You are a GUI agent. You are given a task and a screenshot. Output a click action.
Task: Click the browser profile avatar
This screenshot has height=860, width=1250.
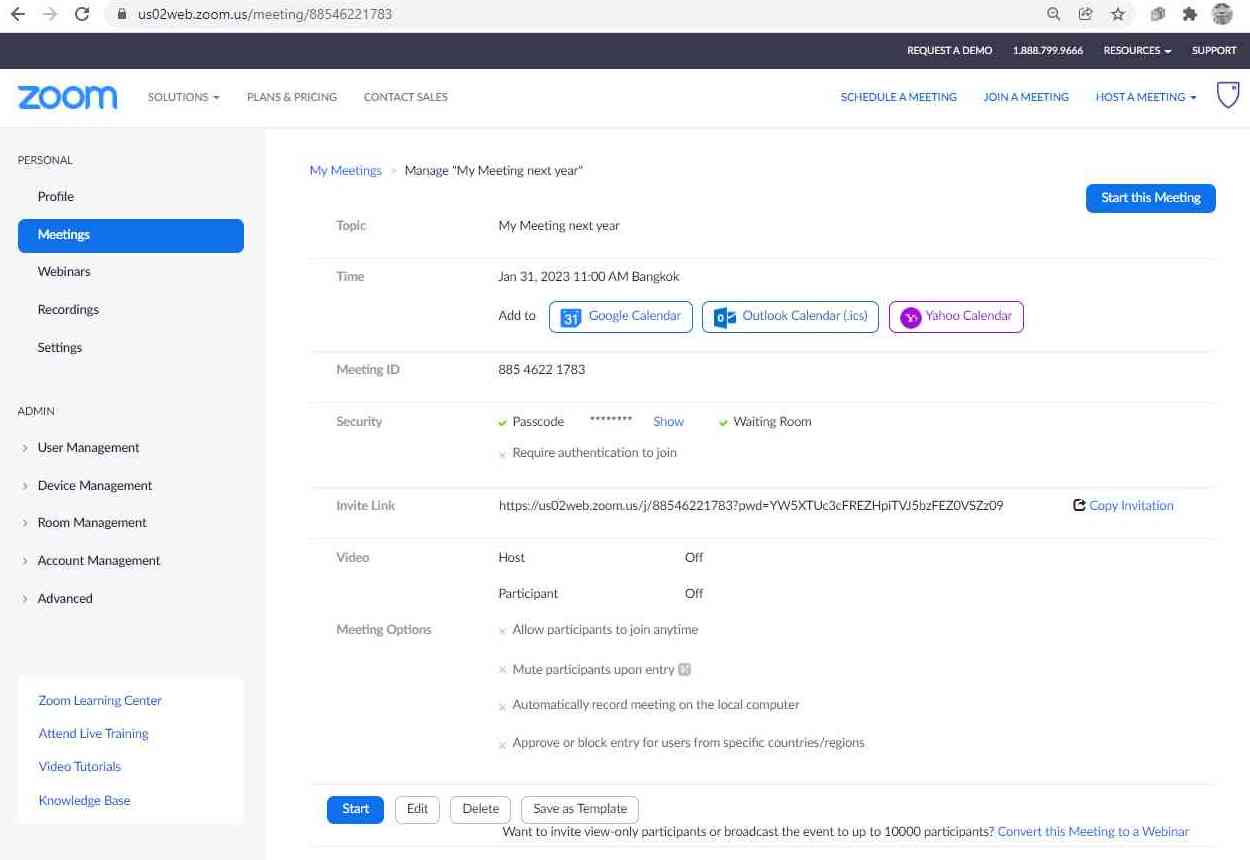1222,14
